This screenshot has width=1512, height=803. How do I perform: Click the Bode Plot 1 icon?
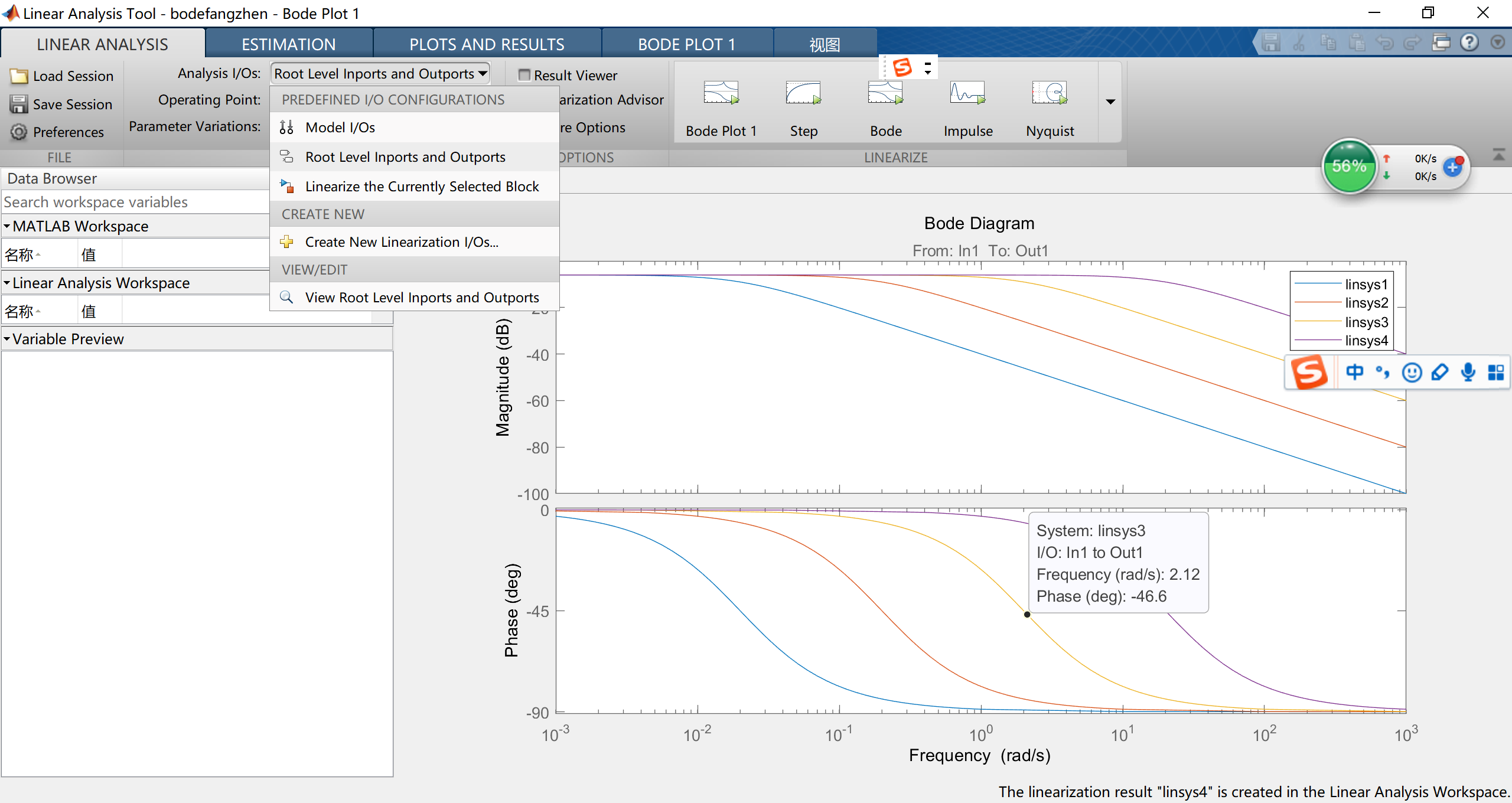(x=721, y=93)
